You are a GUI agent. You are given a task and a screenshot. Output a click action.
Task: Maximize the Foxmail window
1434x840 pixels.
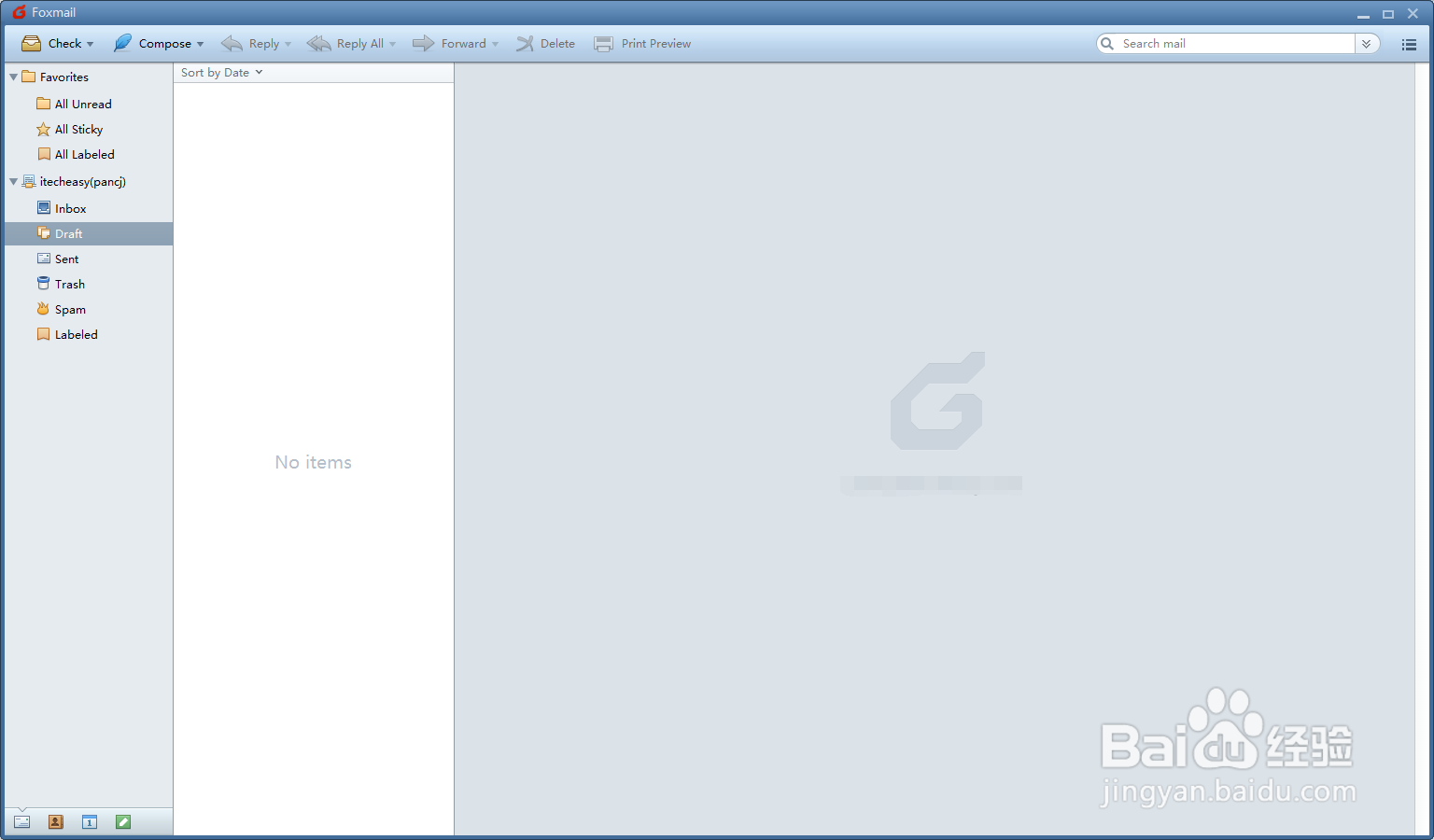pyautogui.click(x=1388, y=14)
